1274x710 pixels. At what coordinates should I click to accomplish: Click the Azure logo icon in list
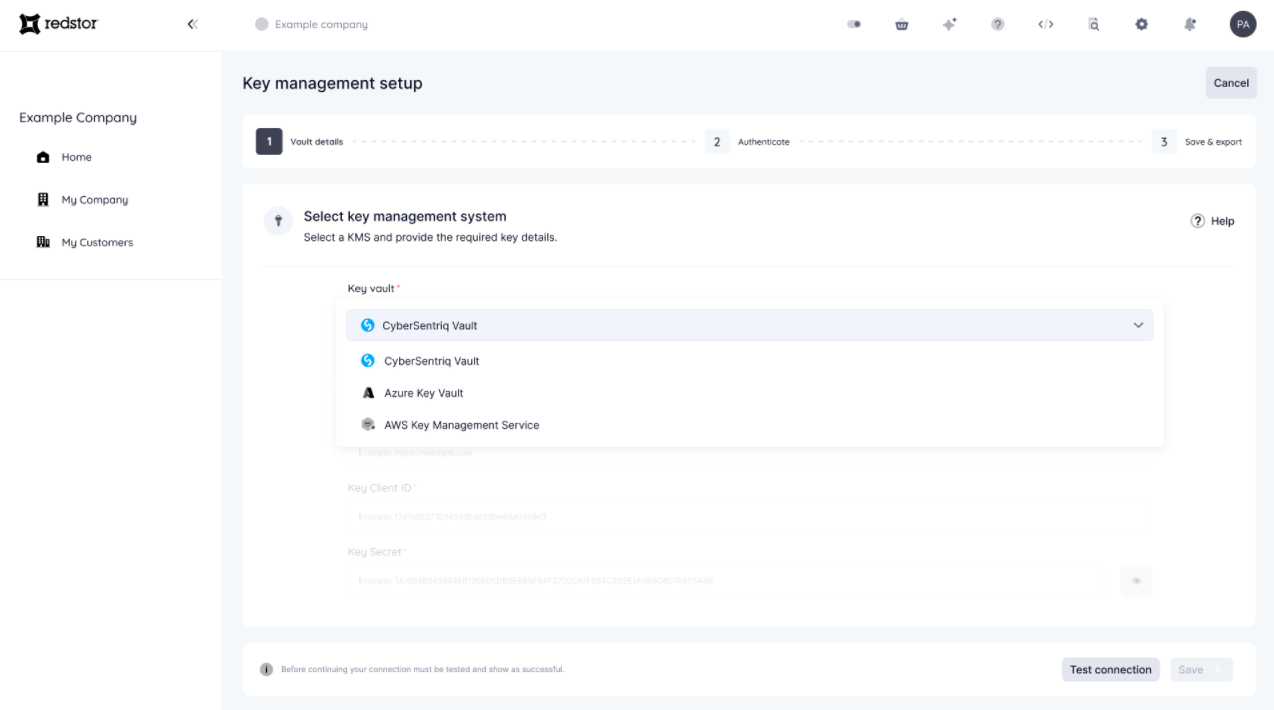(368, 393)
